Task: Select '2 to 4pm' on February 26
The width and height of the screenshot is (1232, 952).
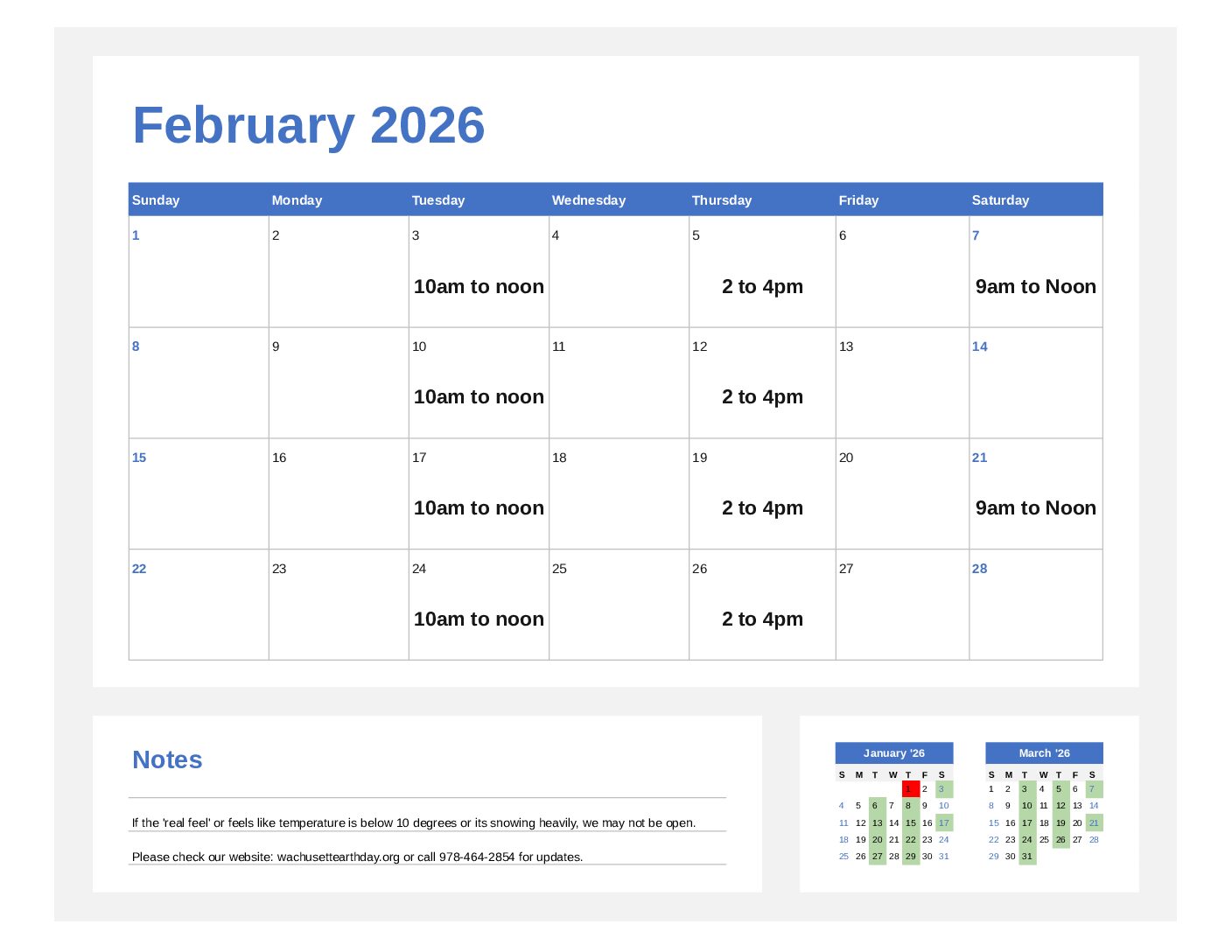Action: [x=762, y=619]
